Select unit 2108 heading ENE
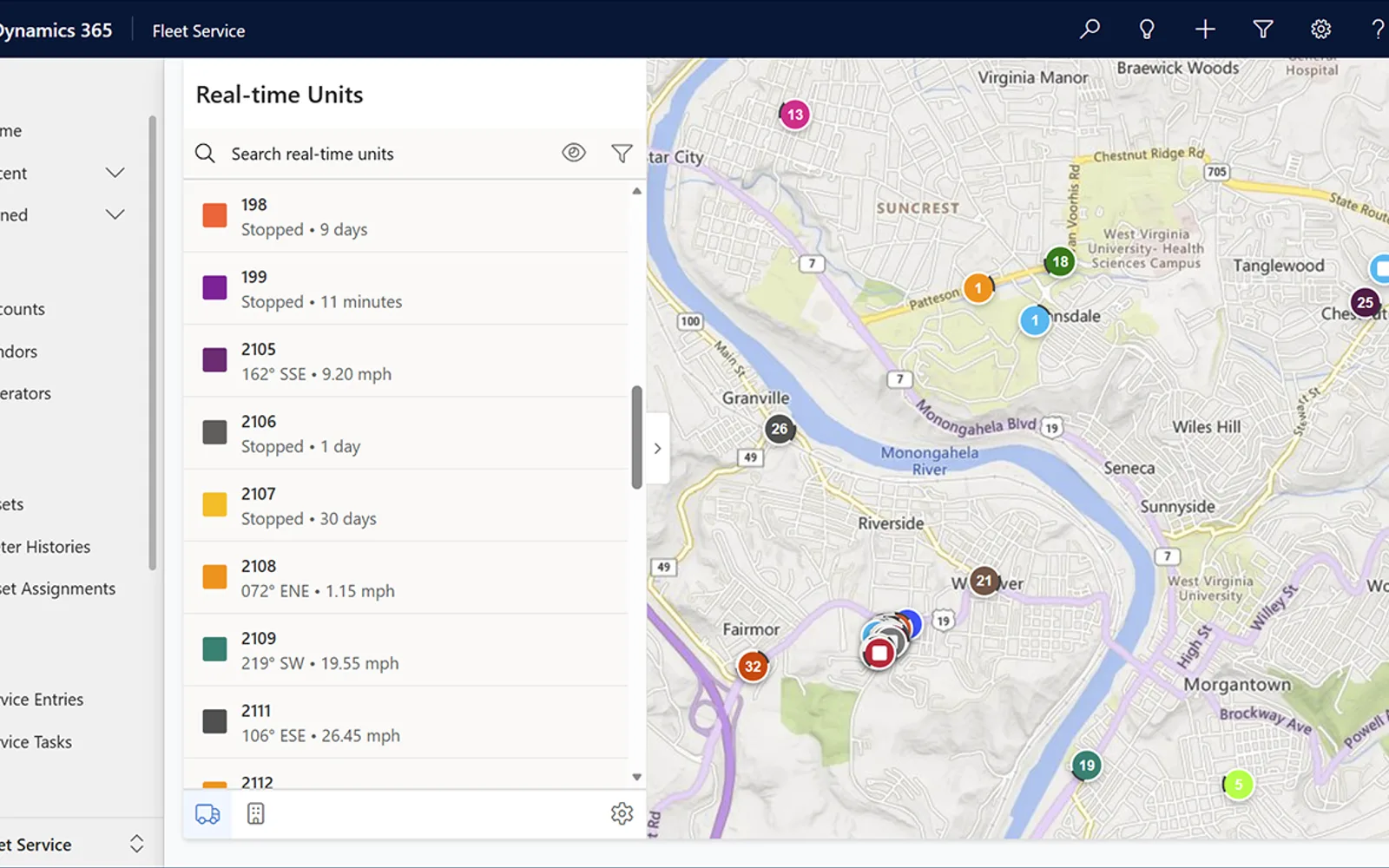The width and height of the screenshot is (1389, 868). 406,577
